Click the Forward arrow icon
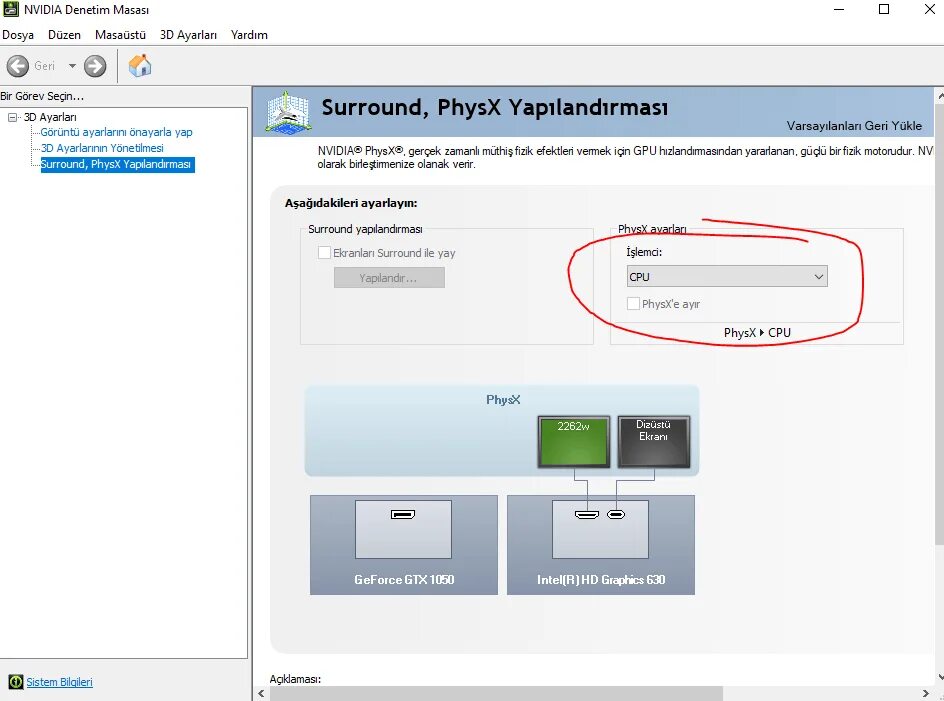The width and height of the screenshot is (944, 701). pyautogui.click(x=95, y=66)
